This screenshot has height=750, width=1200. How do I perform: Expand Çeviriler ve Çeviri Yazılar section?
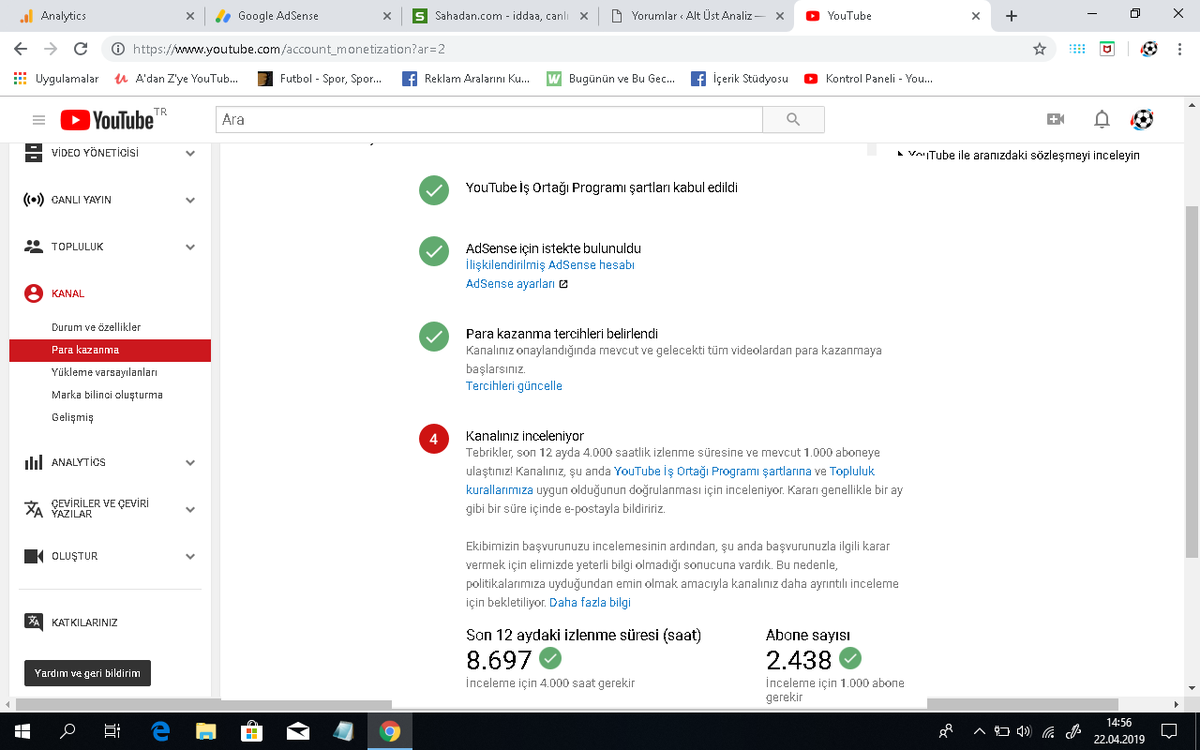point(190,509)
